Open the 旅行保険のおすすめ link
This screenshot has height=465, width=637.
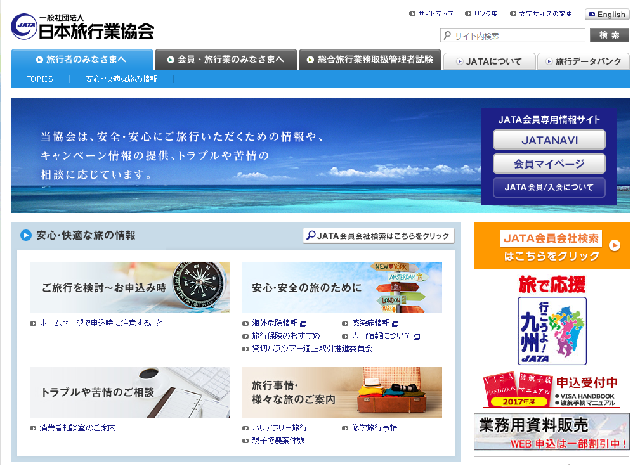(286, 336)
